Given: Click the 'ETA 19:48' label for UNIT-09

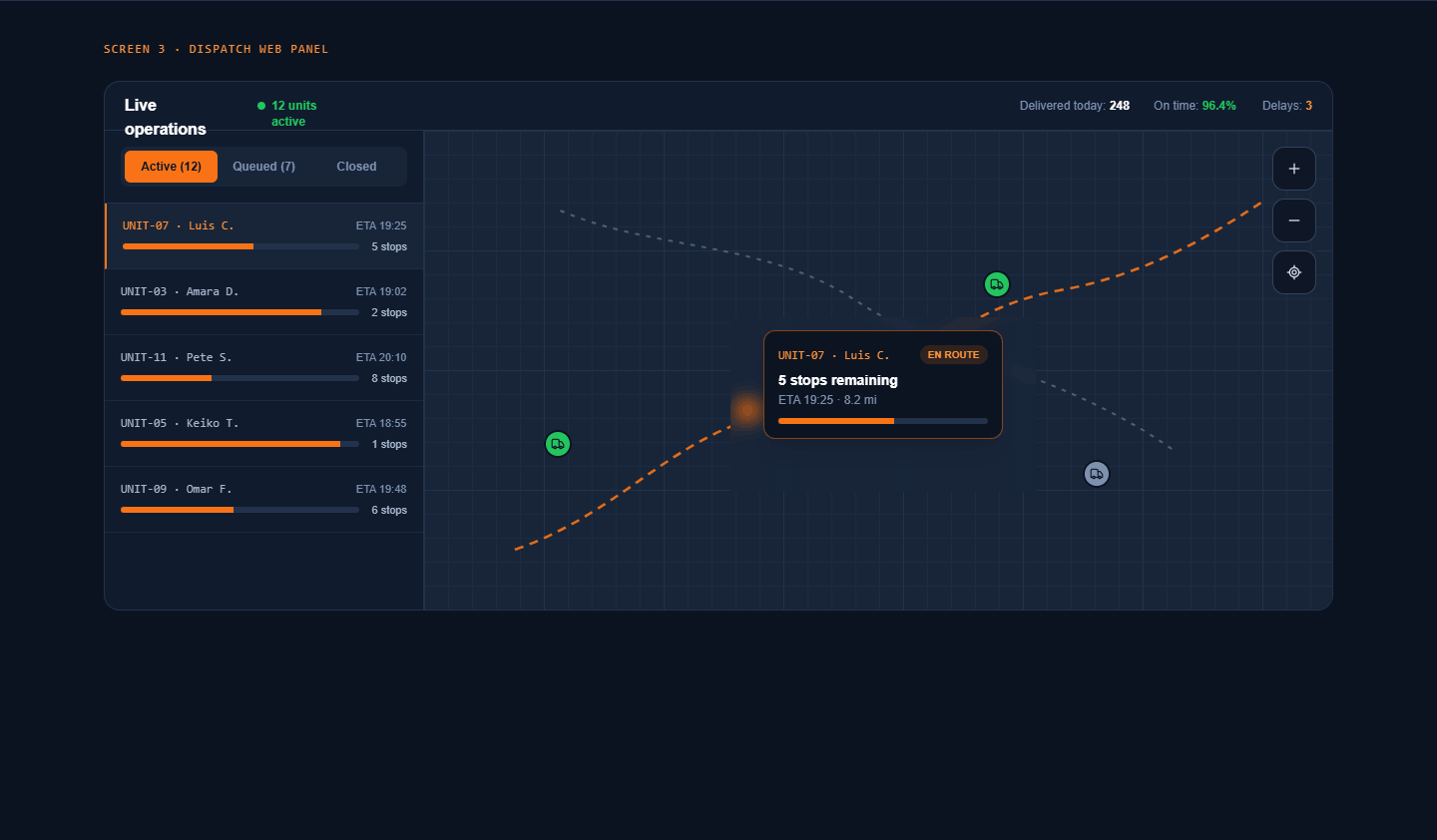Looking at the screenshot, I should tap(381, 489).
